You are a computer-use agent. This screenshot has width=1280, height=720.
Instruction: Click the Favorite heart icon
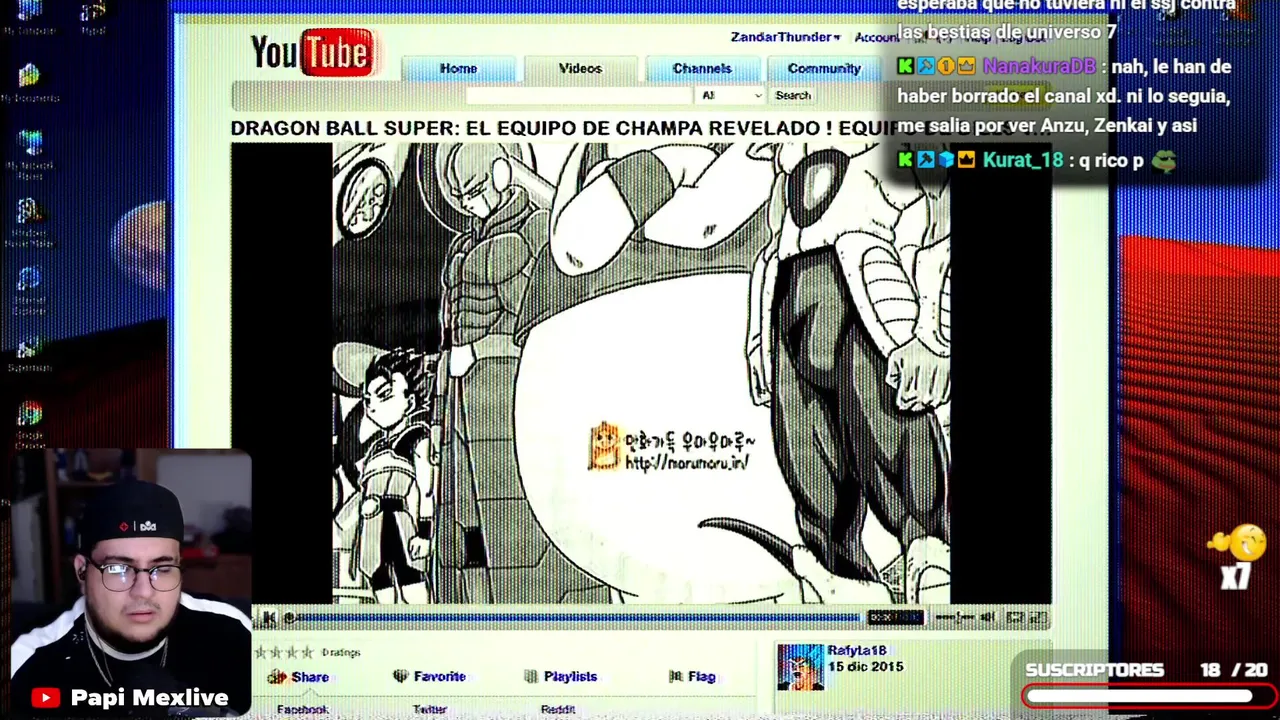tap(401, 677)
